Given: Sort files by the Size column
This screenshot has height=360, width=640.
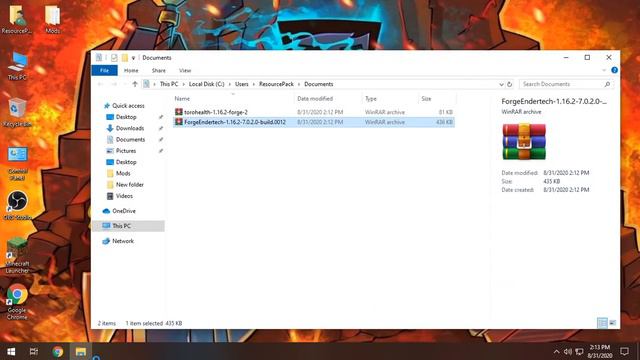Looking at the screenshot, I should 437,99.
